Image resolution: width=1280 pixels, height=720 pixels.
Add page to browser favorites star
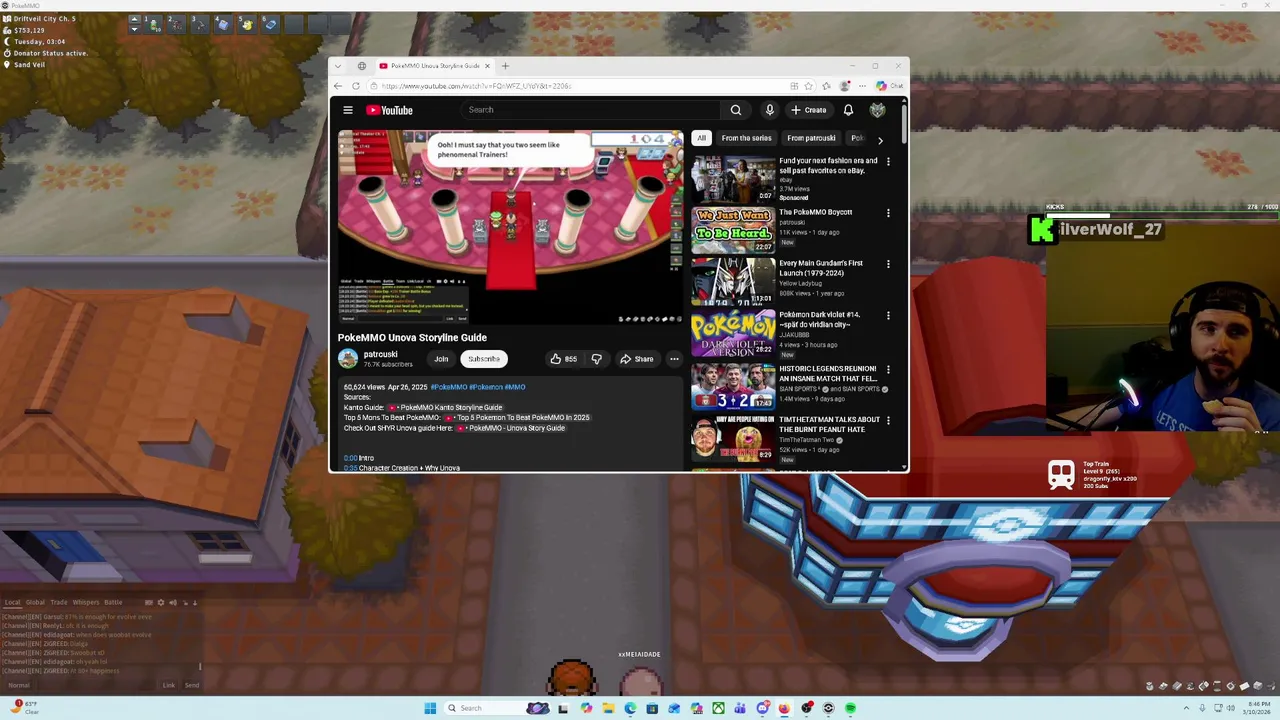808,86
